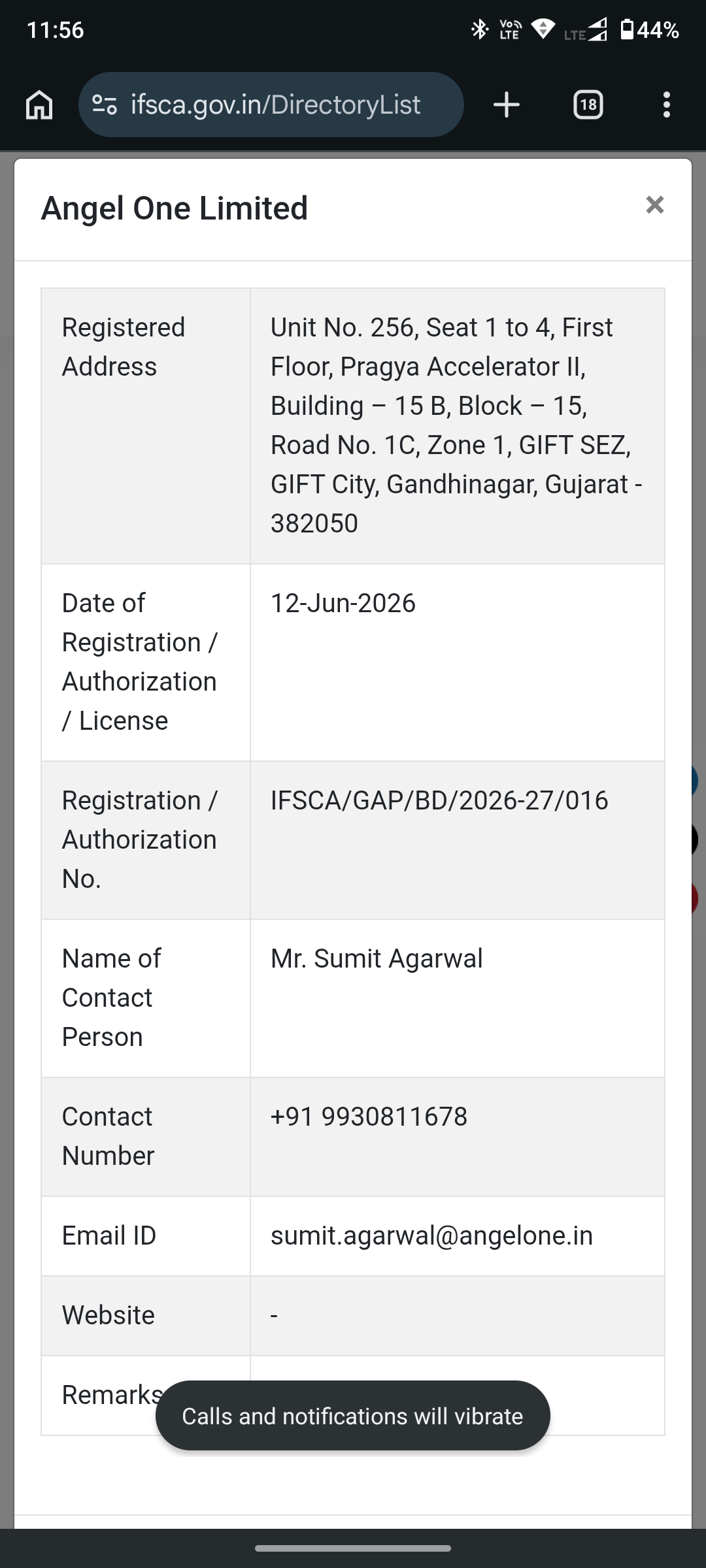This screenshot has width=706, height=1568.
Task: Tap the 11:56 status bar clock
Action: point(56,29)
